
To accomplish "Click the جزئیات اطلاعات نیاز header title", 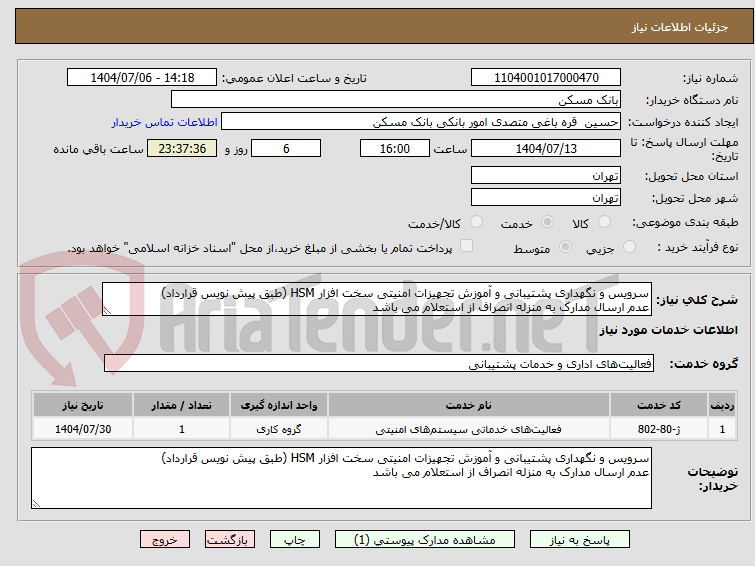I will 680,27.
